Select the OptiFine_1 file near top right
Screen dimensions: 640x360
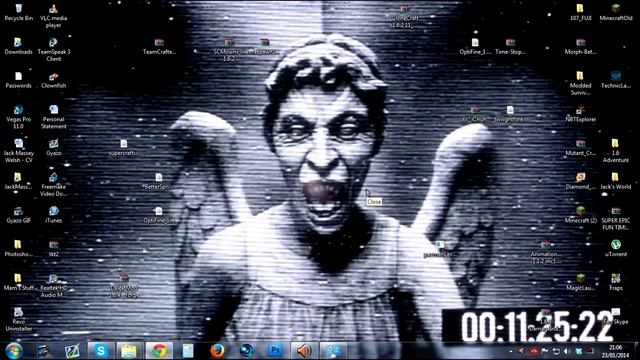475,46
